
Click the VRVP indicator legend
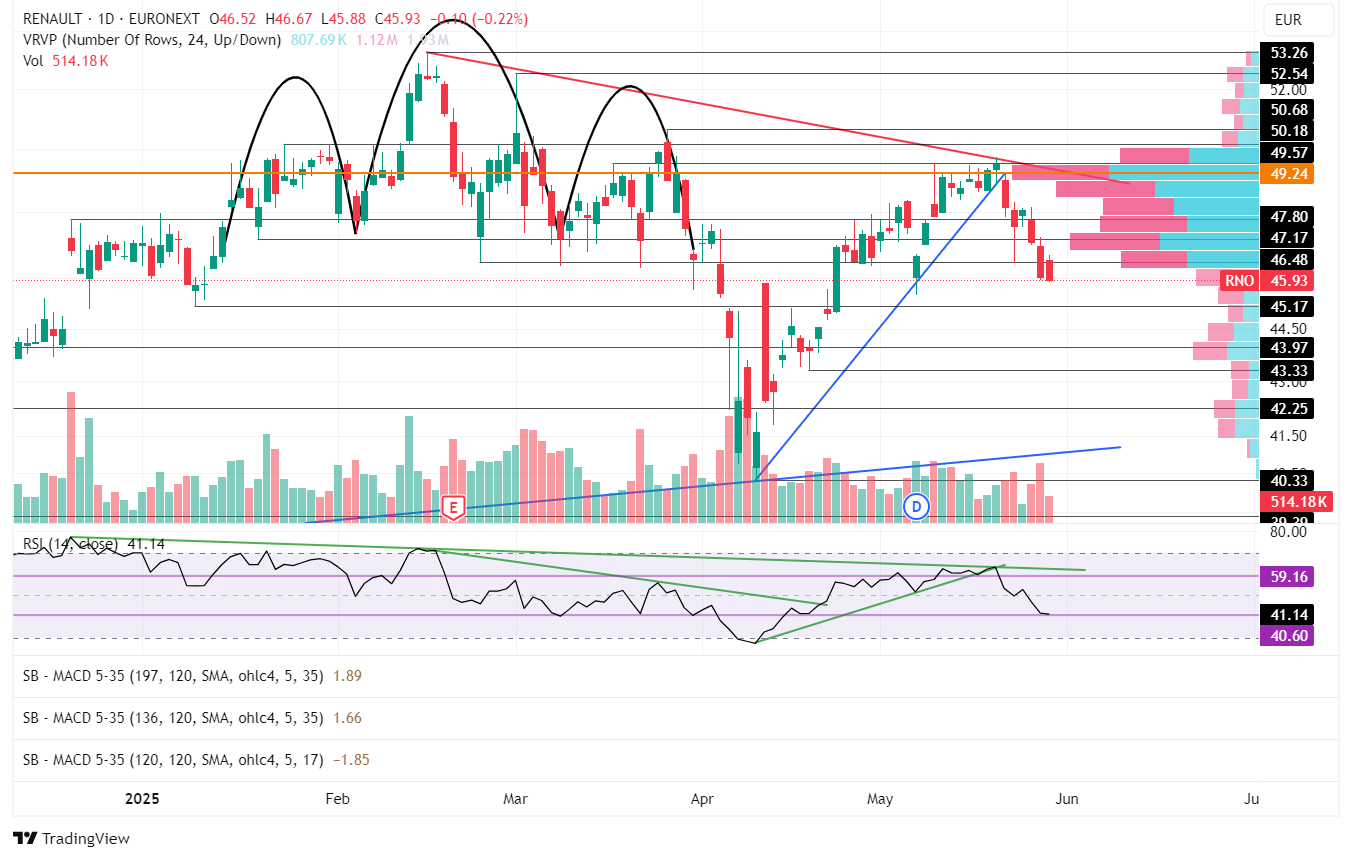click(153, 40)
